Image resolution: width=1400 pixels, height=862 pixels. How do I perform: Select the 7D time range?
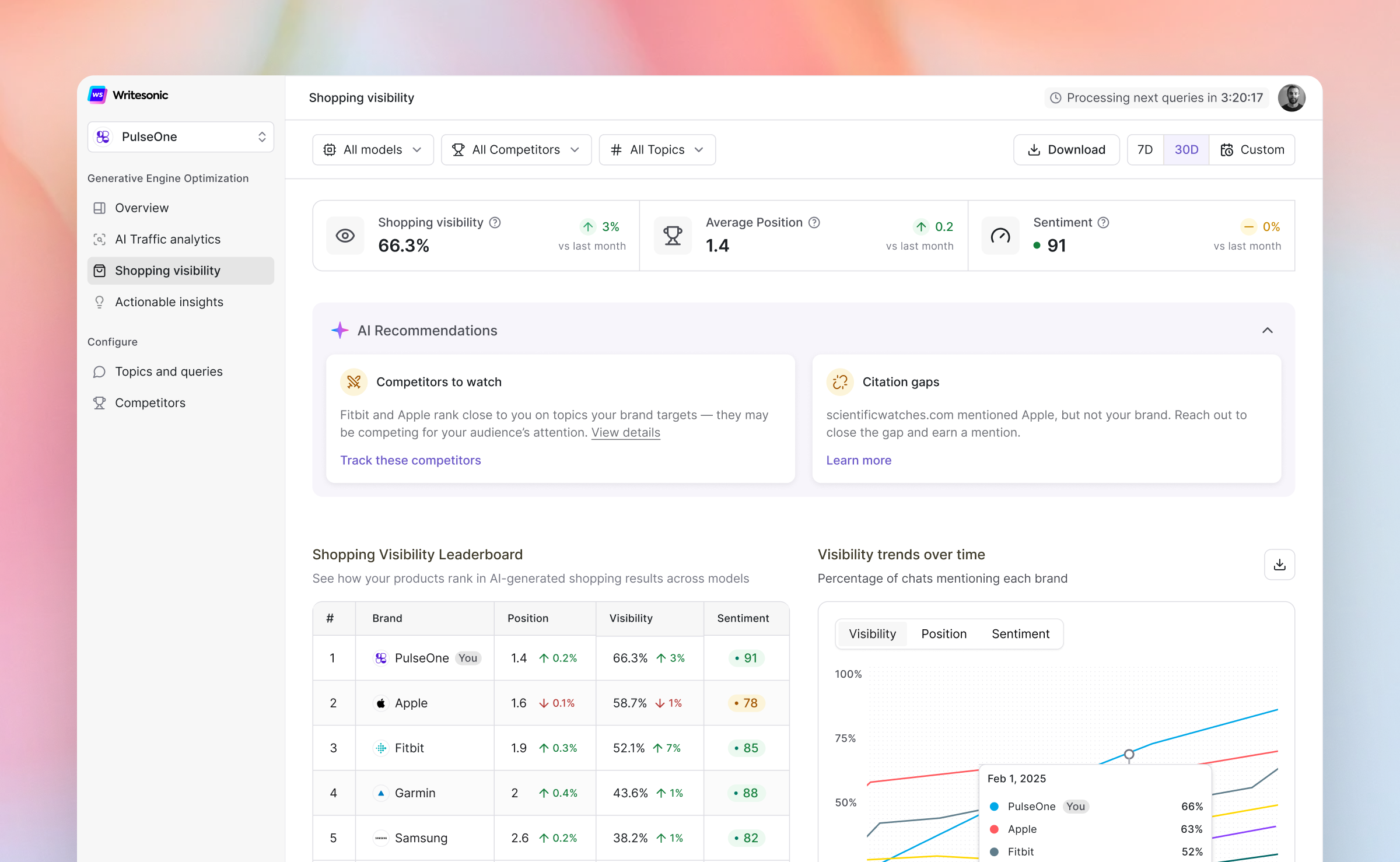(x=1144, y=149)
